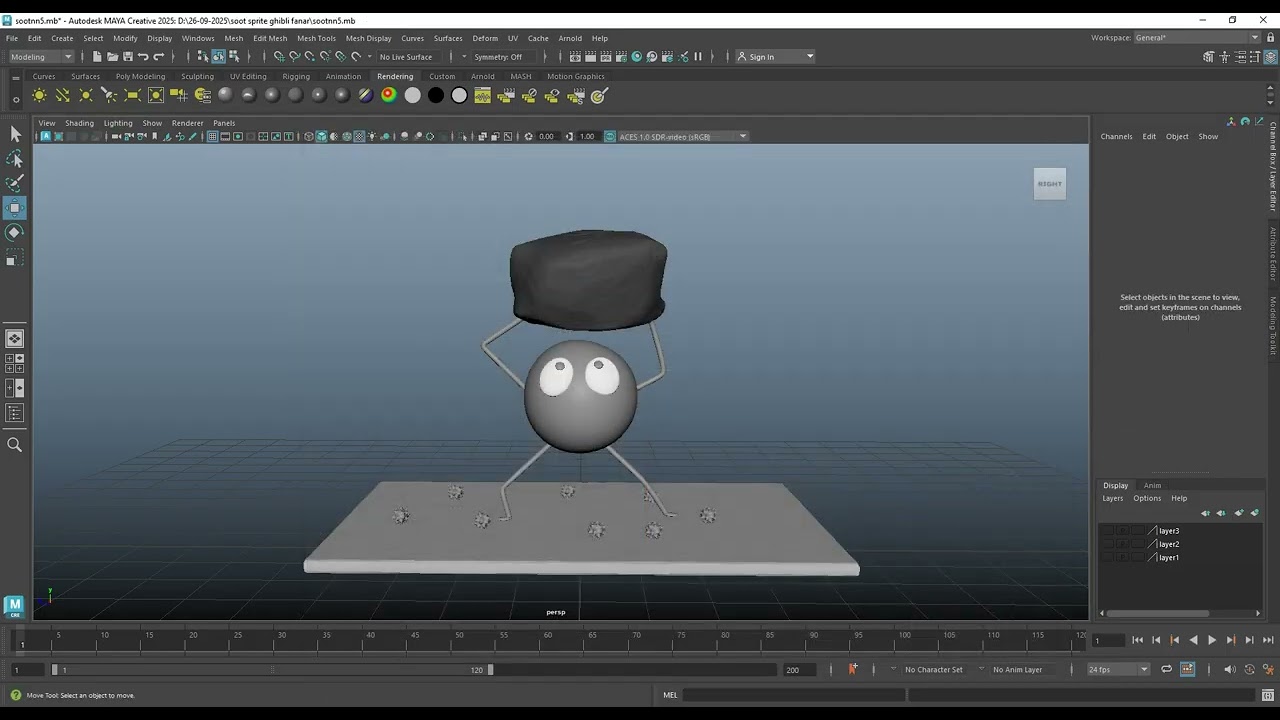Open the Modeling menu set dropdown
The width and height of the screenshot is (1280, 720).
tap(41, 57)
